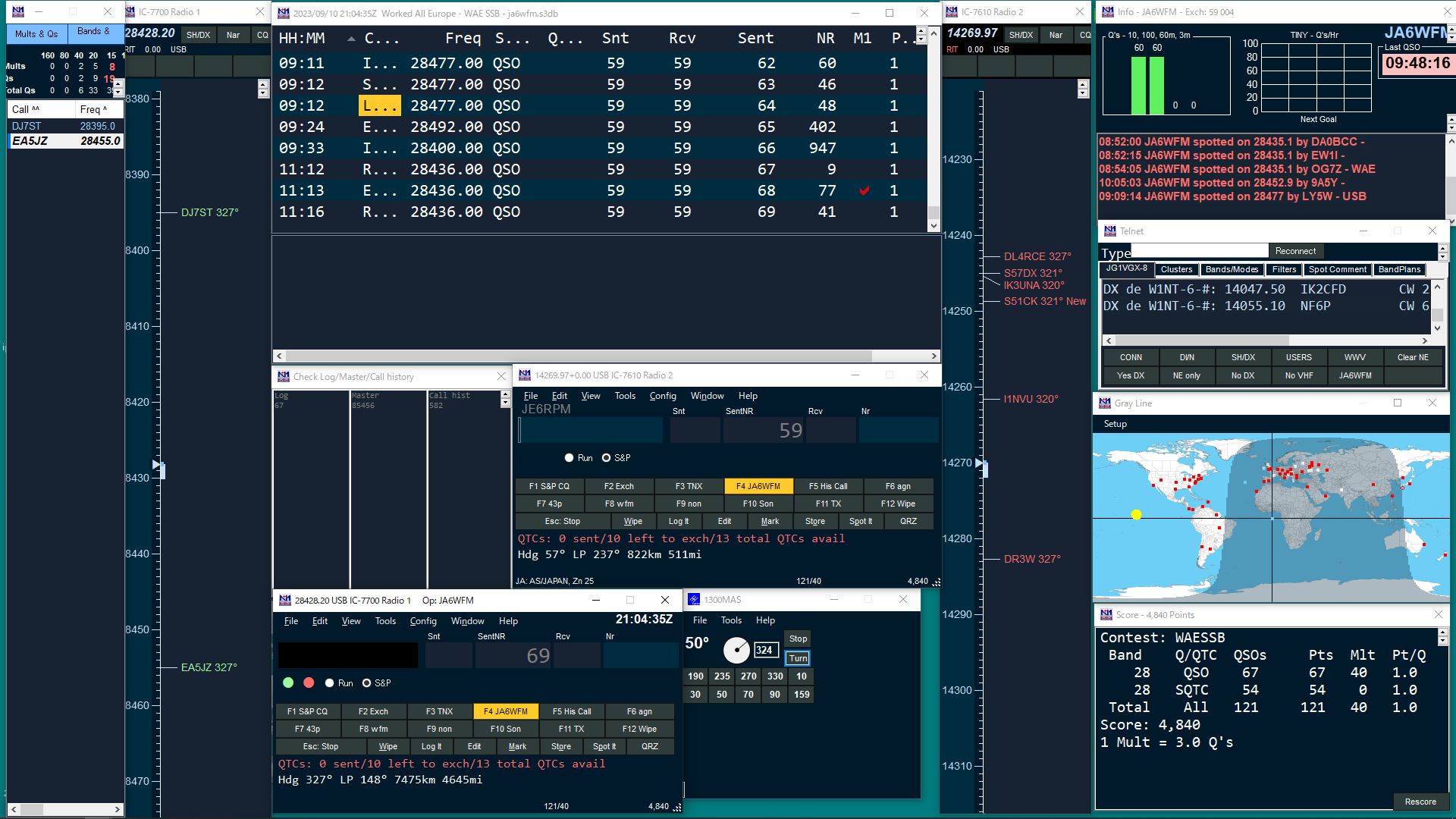This screenshot has height=819, width=1456.
Task: Click the Info JA6WFM window title icon
Action: pos(1108,11)
